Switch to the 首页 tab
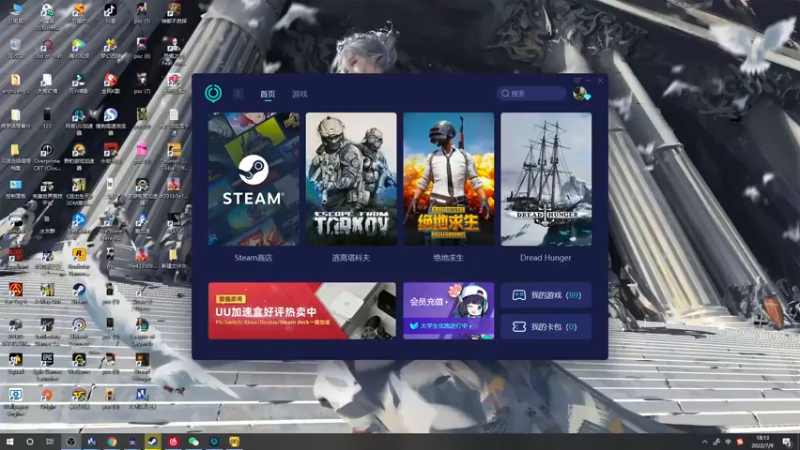This screenshot has height=450, width=800. 267,94
